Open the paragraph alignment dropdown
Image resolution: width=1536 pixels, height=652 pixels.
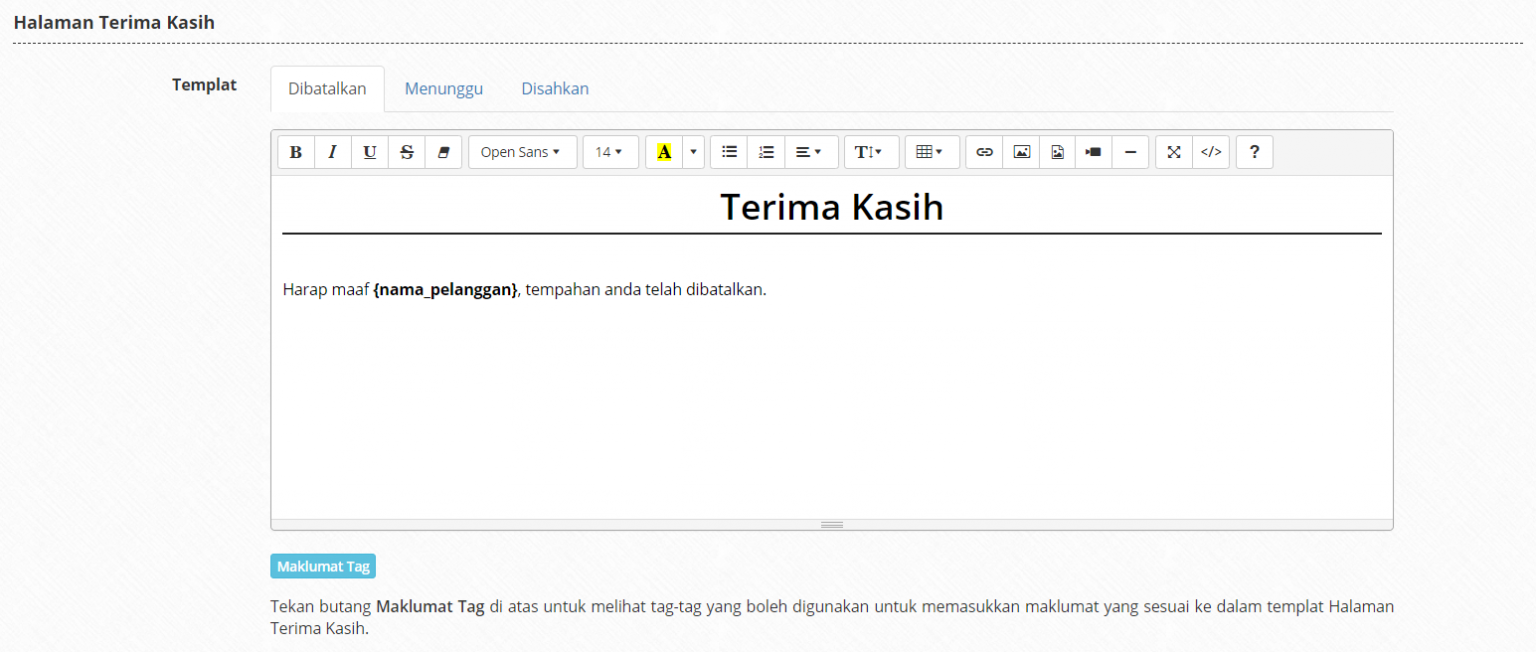click(810, 151)
